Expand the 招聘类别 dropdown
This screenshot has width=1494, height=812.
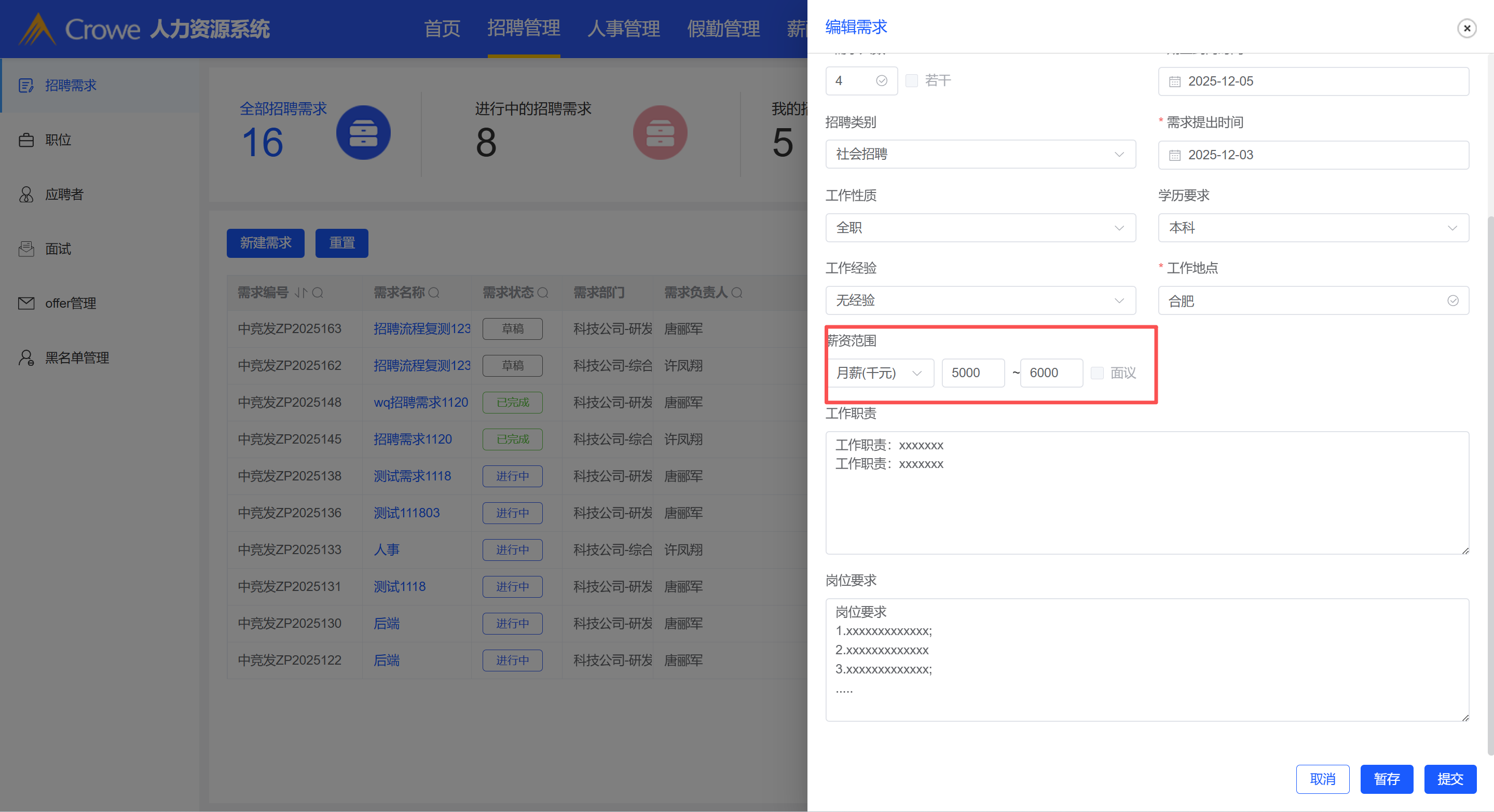[x=980, y=154]
